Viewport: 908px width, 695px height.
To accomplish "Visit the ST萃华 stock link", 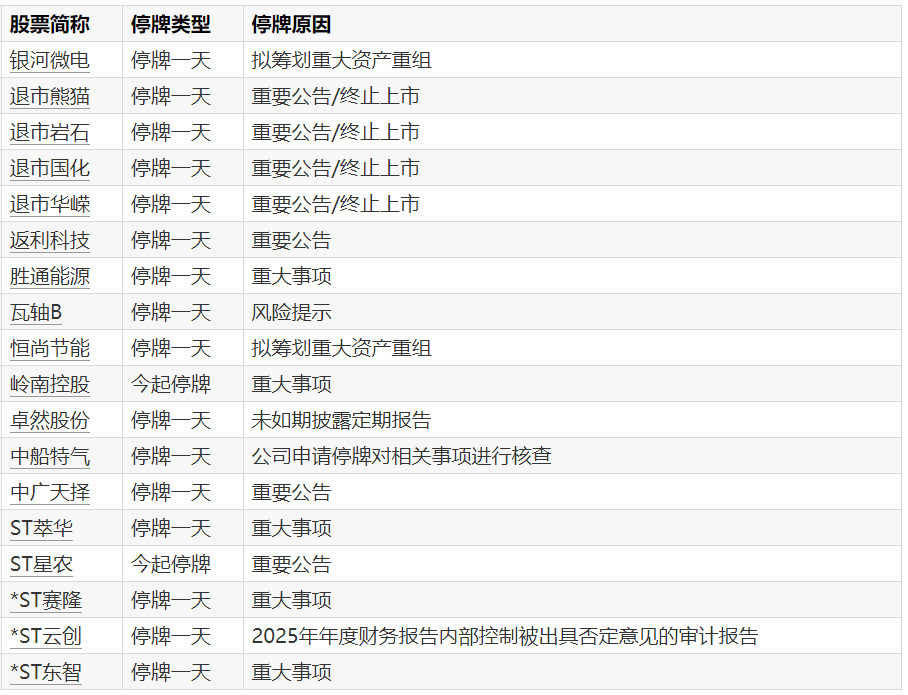I will (x=42, y=528).
